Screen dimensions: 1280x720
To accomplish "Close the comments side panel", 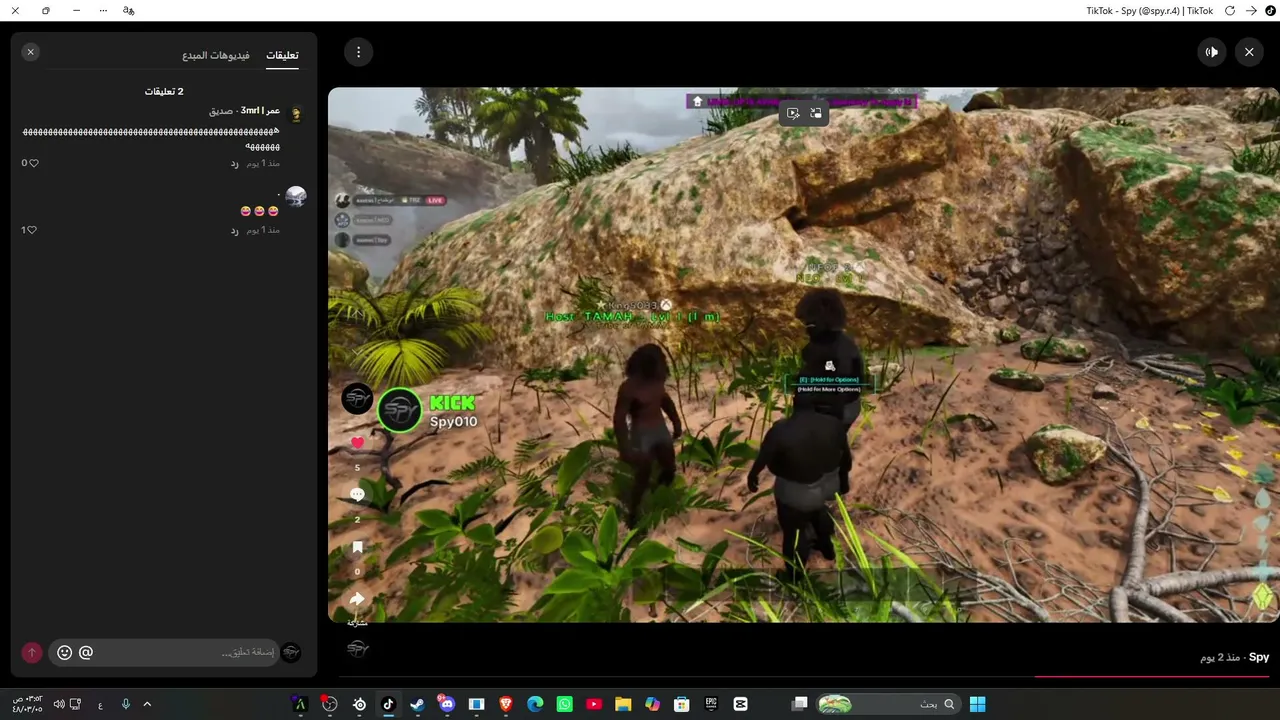I will point(31,52).
